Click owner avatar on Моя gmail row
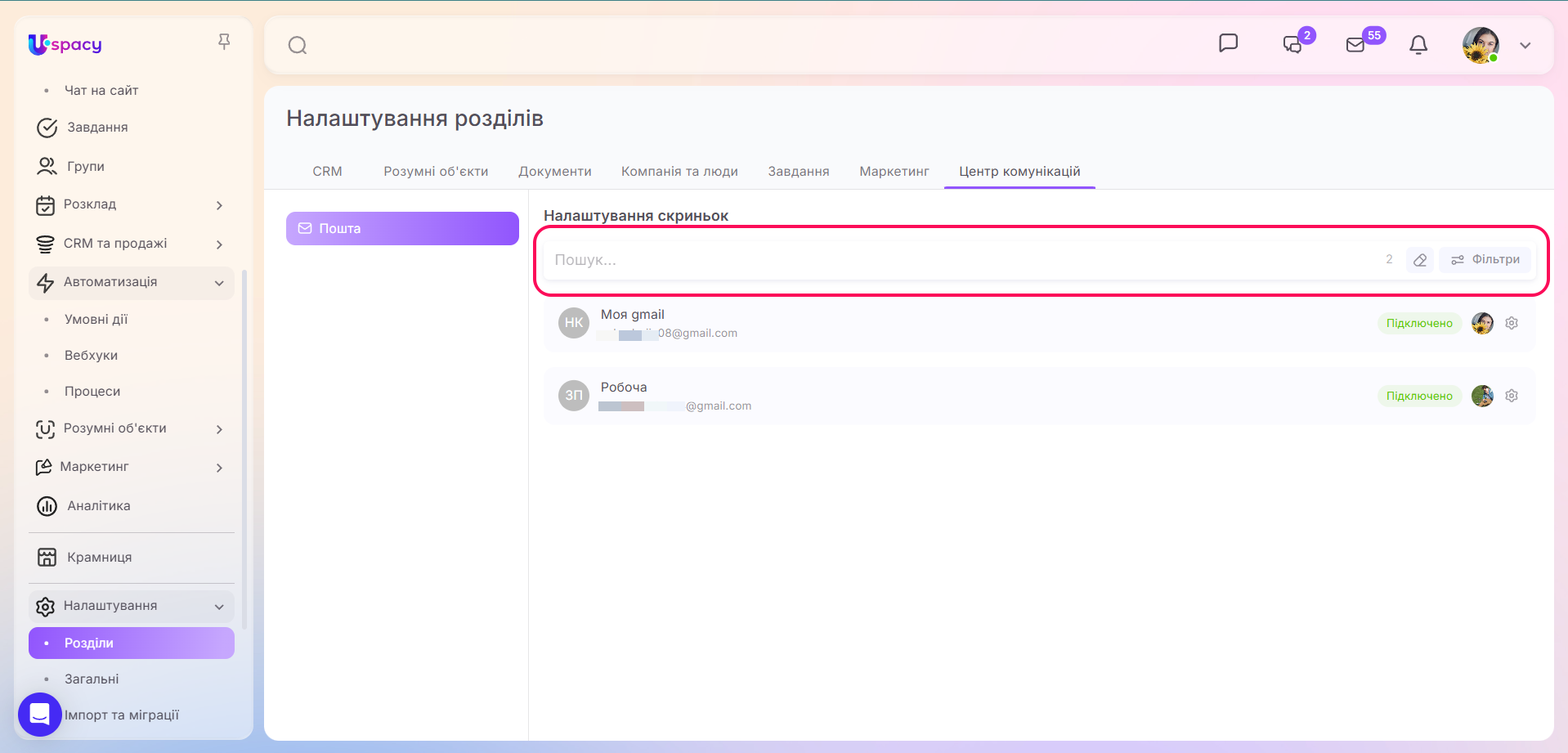 [x=1482, y=323]
